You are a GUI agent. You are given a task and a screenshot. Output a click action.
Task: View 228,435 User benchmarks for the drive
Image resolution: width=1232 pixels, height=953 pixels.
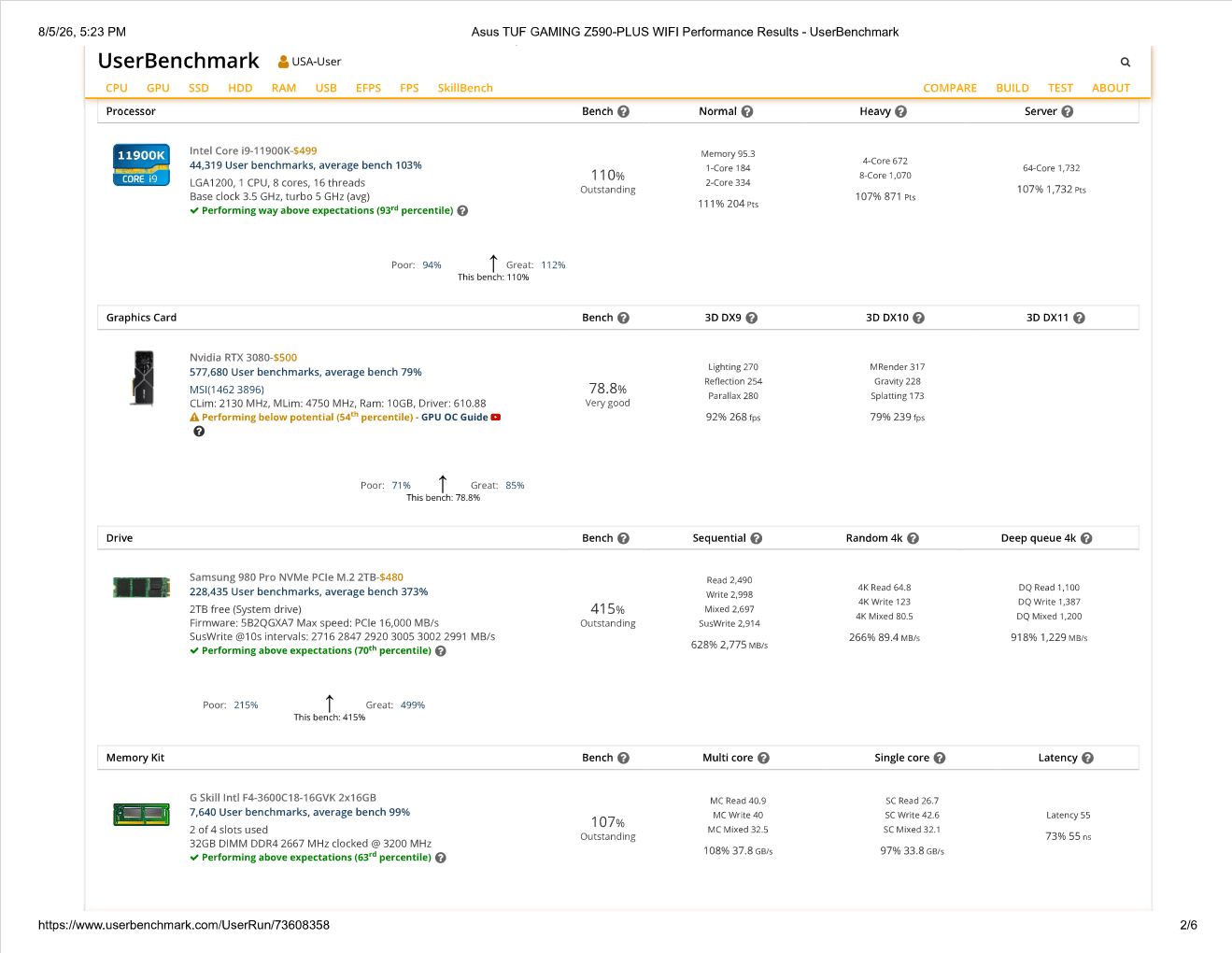(x=308, y=591)
